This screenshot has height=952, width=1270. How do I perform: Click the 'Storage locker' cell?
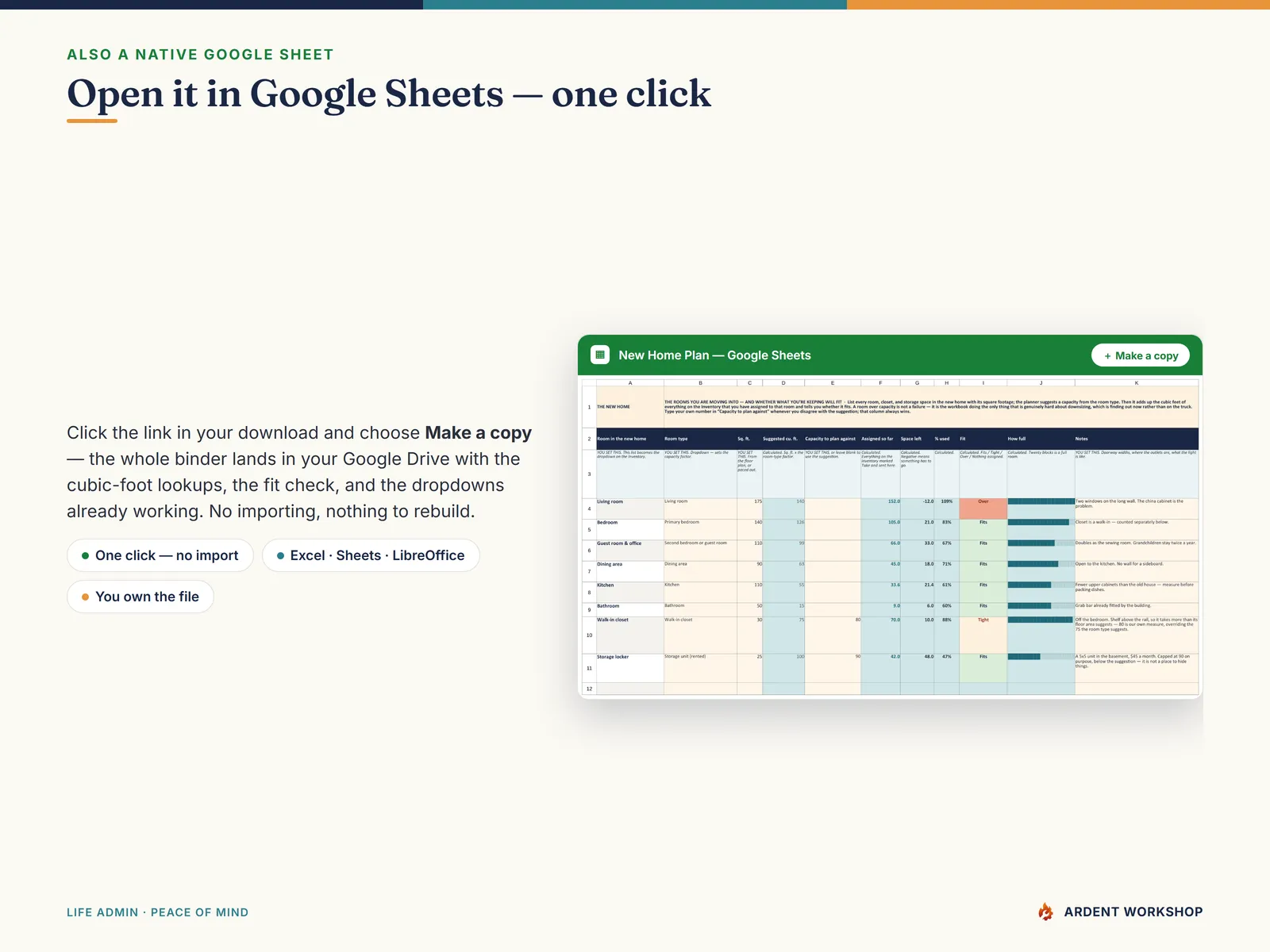630,668
